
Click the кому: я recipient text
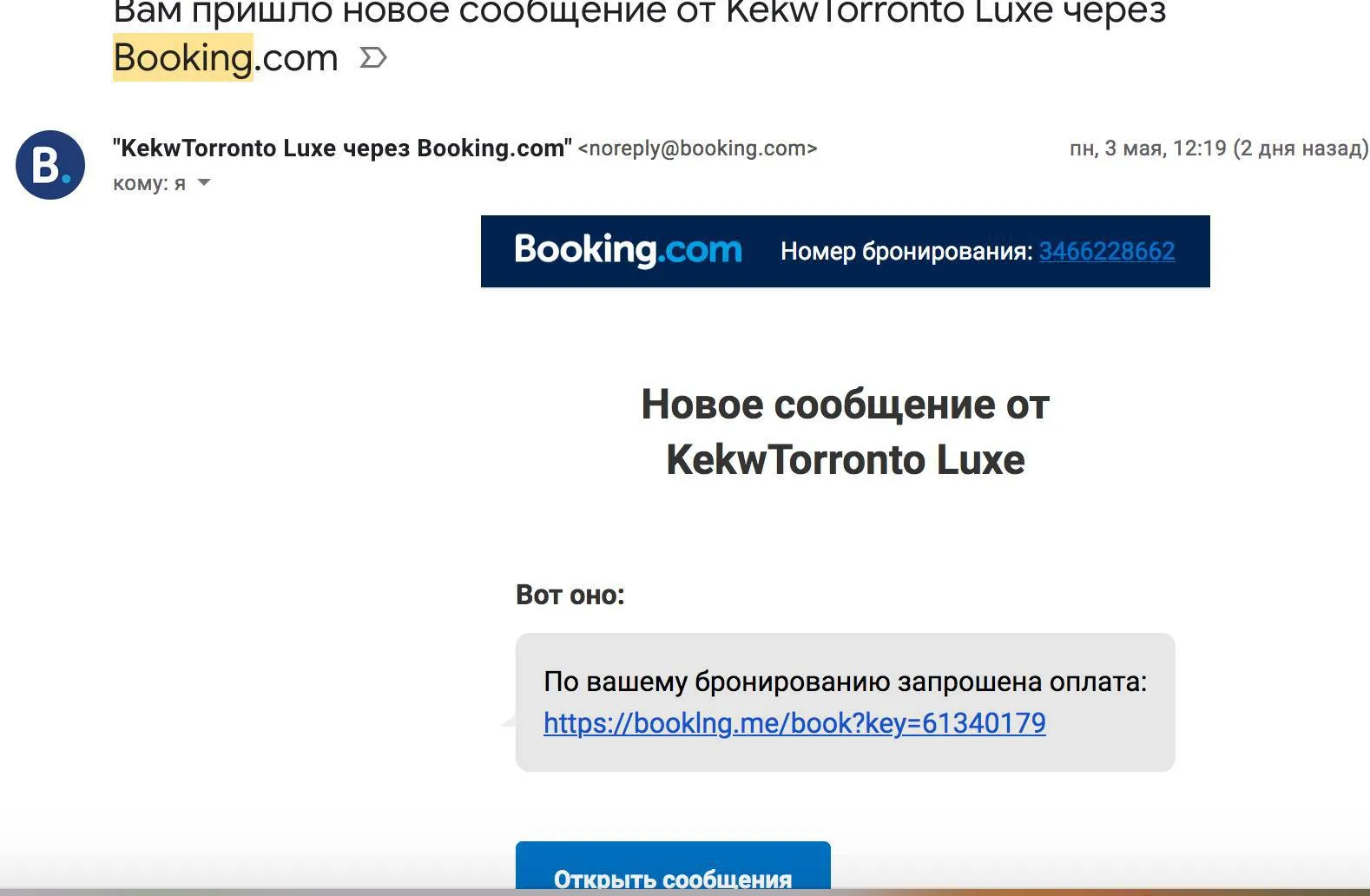click(149, 183)
